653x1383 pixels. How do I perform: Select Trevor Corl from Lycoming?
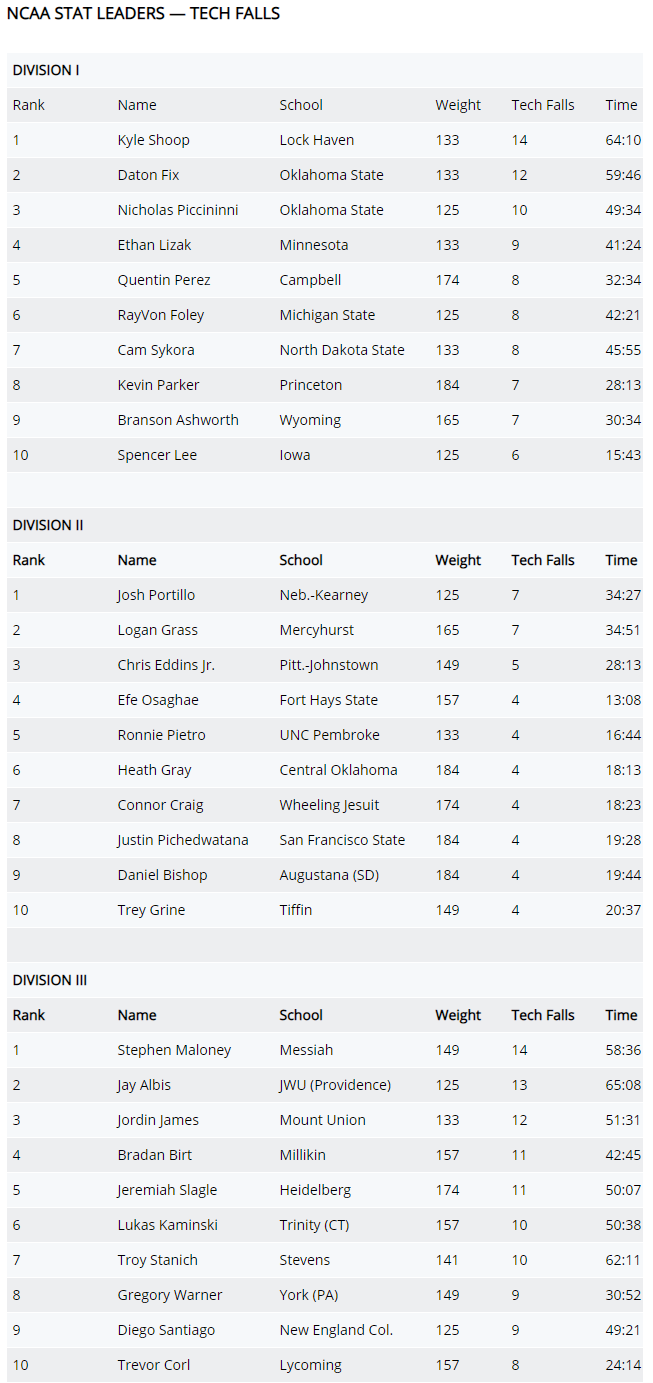click(325, 1365)
